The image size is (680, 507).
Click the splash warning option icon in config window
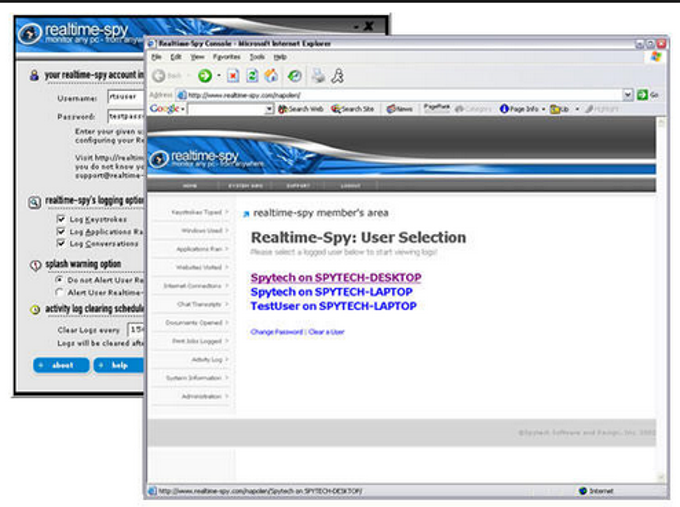(x=35, y=265)
